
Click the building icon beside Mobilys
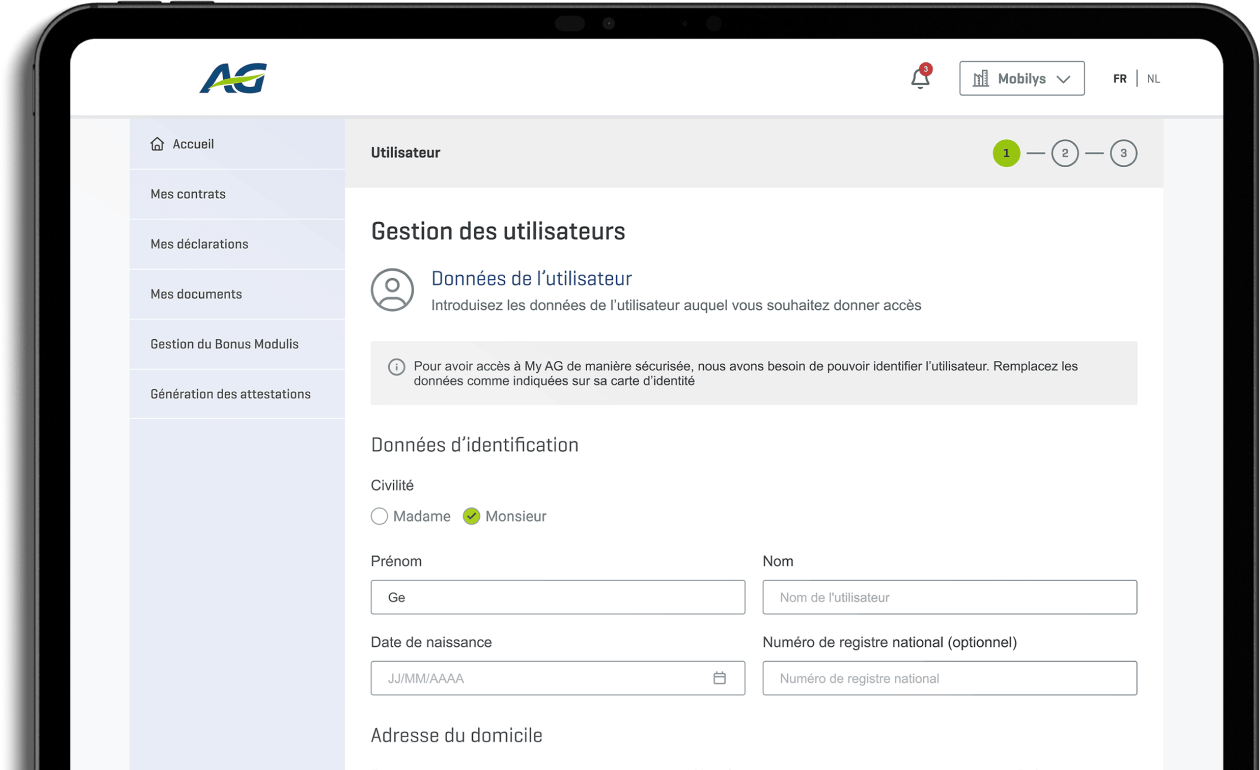pyautogui.click(x=981, y=79)
